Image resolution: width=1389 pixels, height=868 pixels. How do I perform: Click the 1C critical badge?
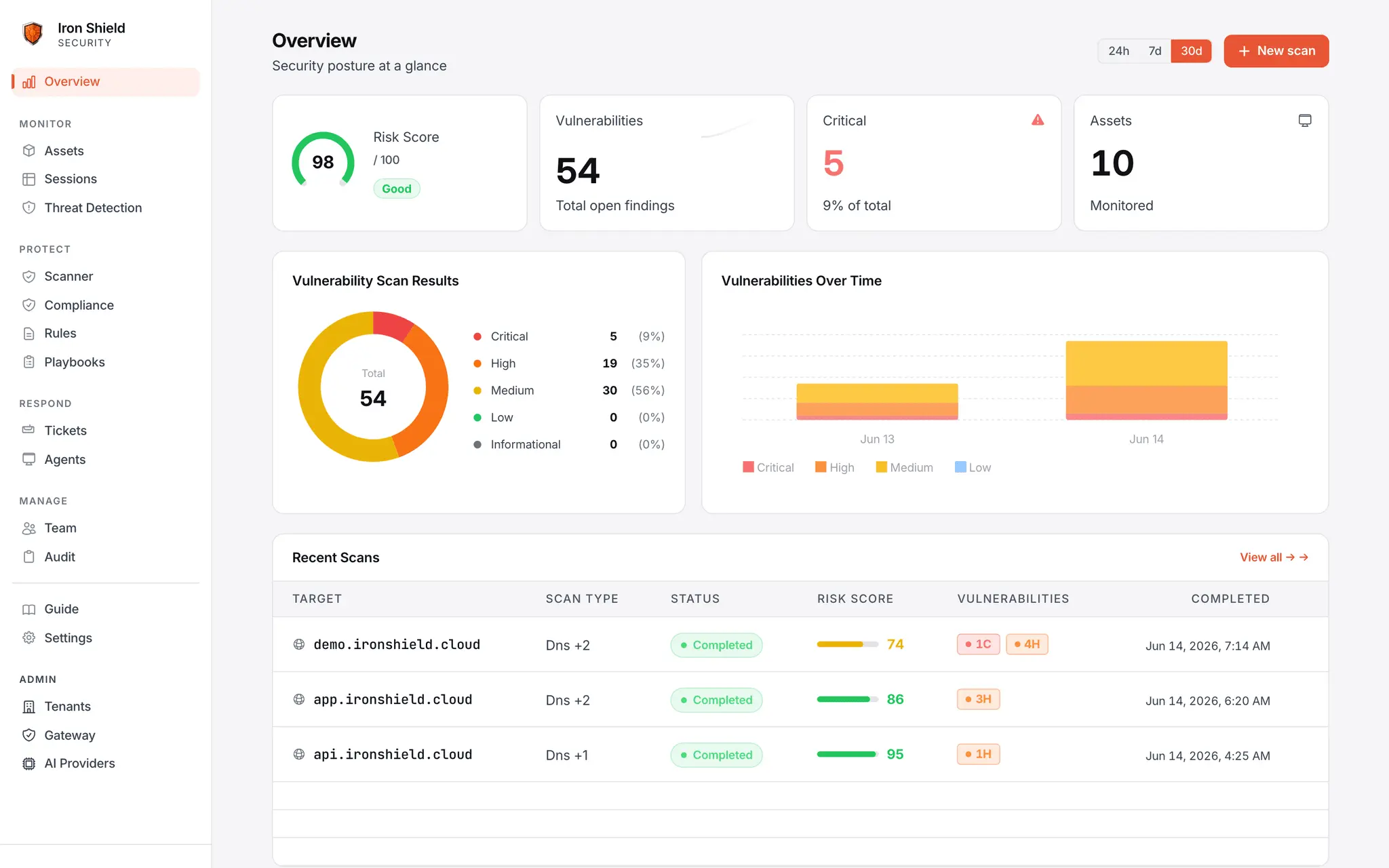tap(978, 644)
